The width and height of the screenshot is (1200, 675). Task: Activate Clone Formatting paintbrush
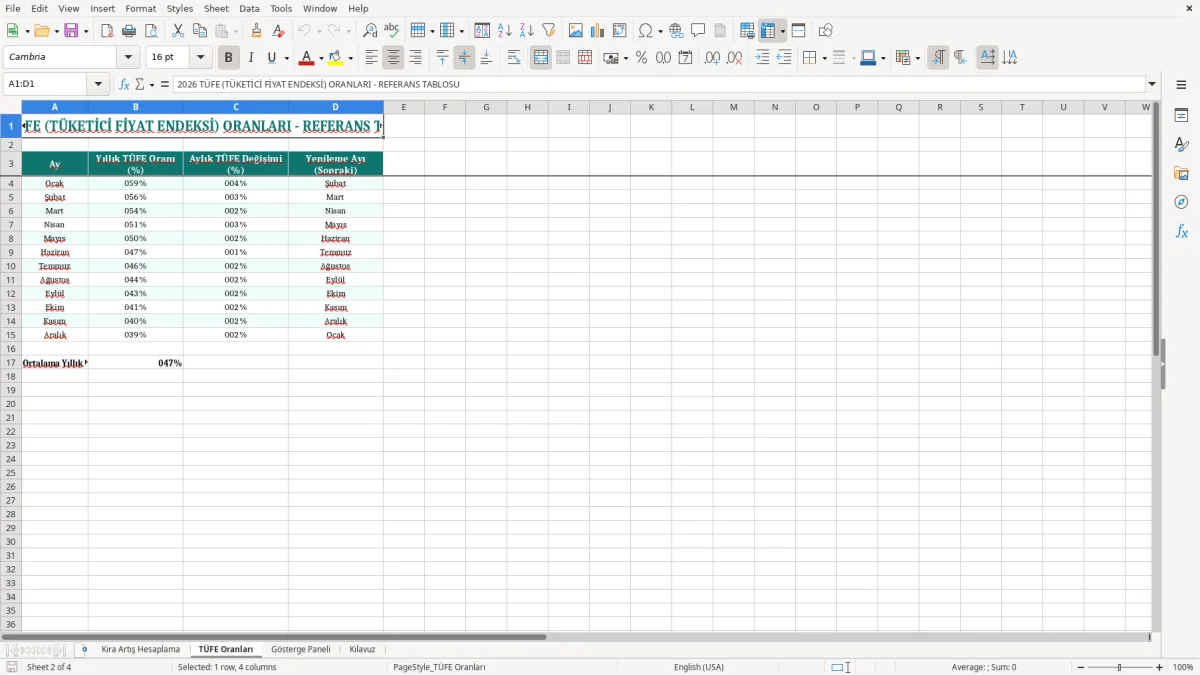tap(256, 31)
